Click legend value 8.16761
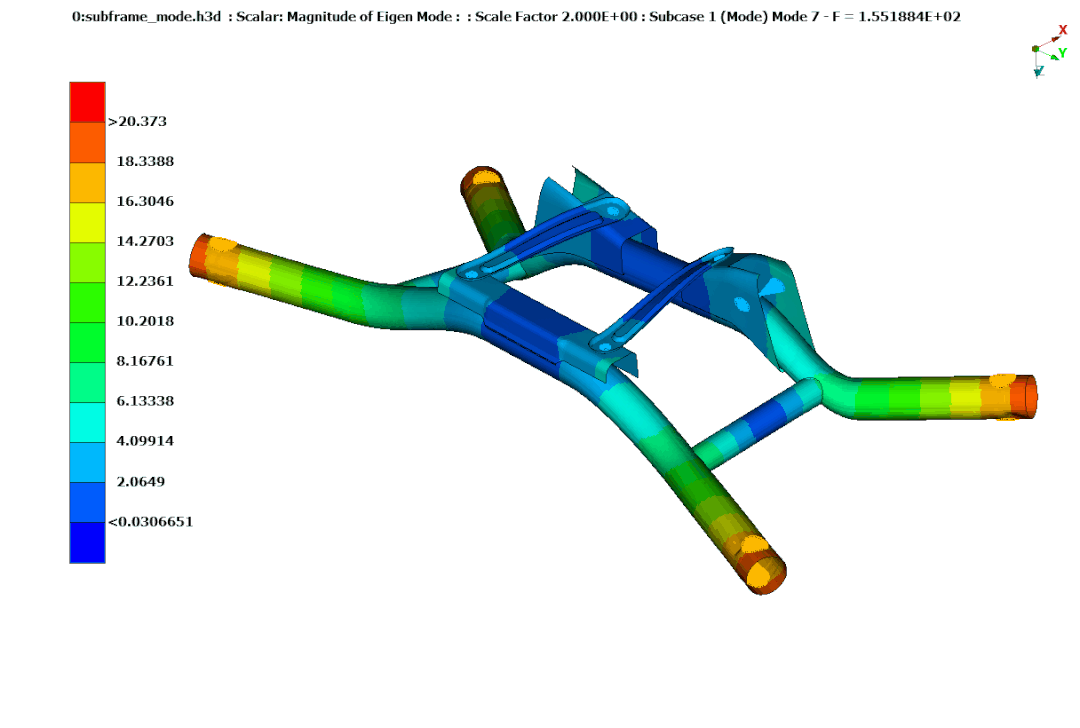The image size is (1080, 728). pos(145,361)
